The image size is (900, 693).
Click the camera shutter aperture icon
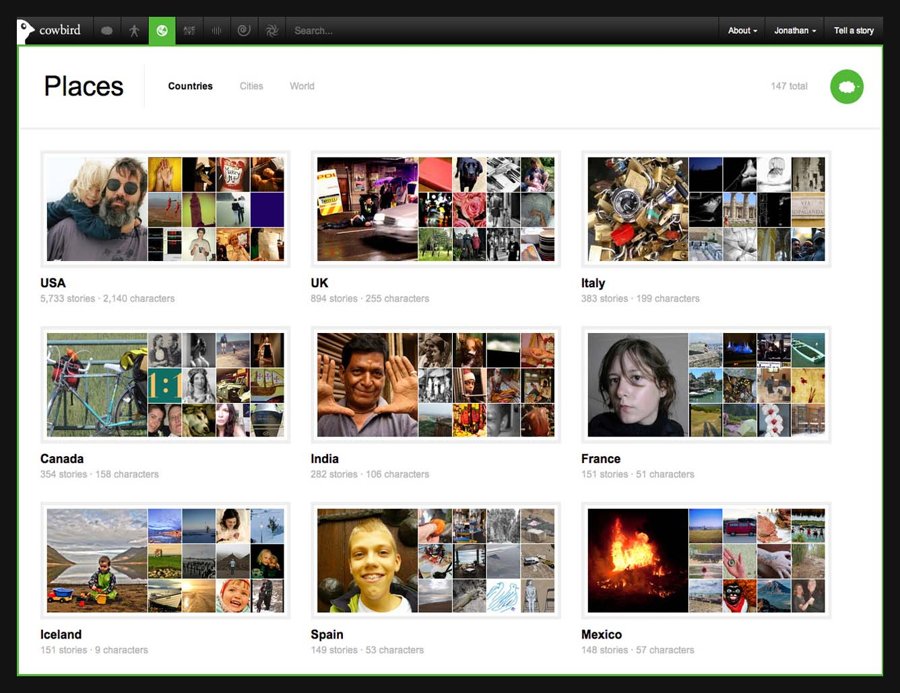pyautogui.click(x=271, y=31)
